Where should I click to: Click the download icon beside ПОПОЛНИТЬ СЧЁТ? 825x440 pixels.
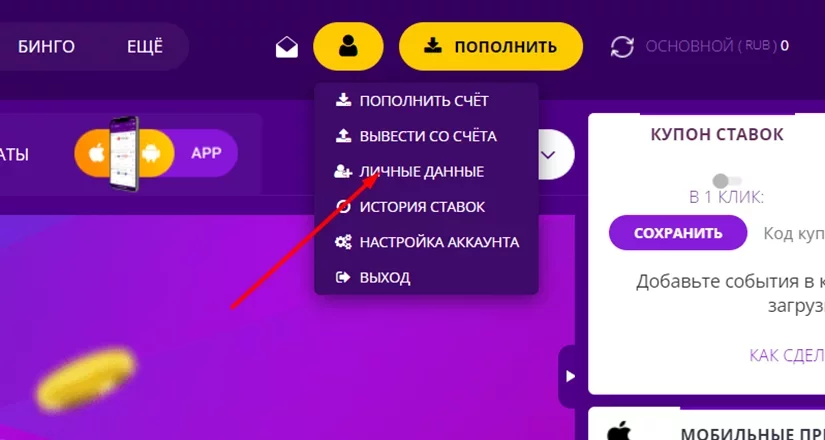pyautogui.click(x=344, y=100)
